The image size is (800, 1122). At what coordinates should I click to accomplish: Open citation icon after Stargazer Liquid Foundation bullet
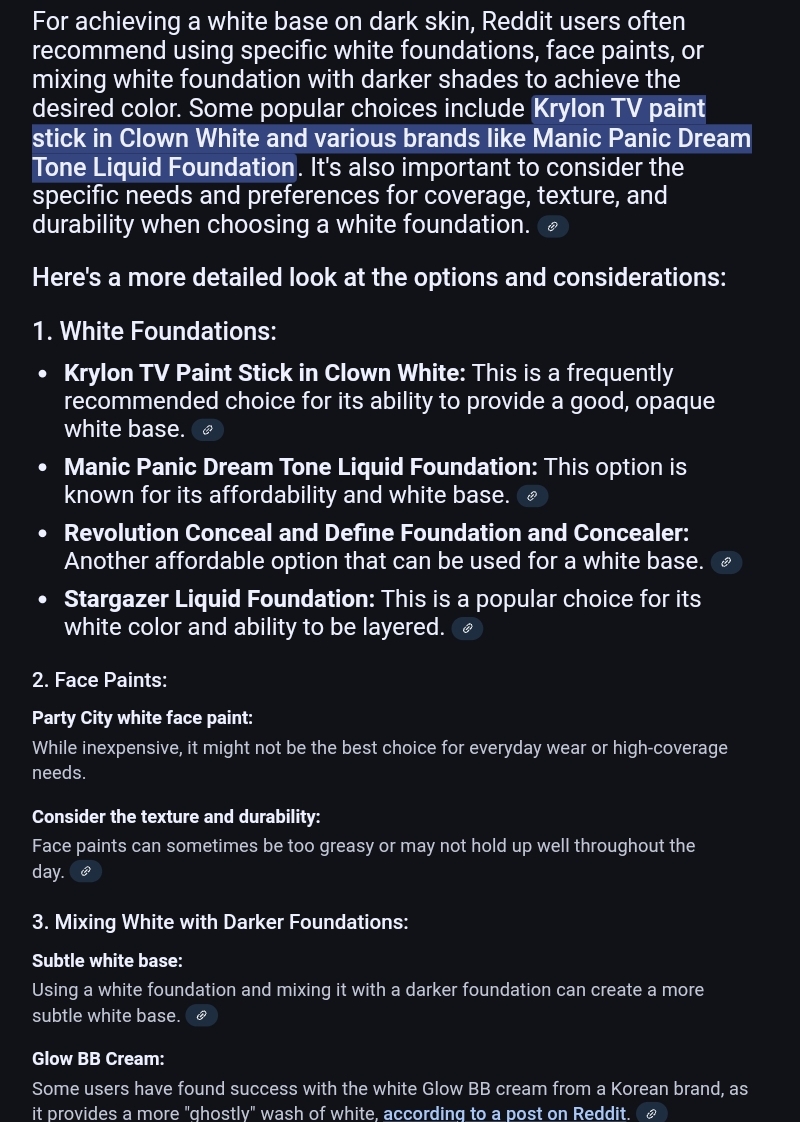click(x=467, y=628)
